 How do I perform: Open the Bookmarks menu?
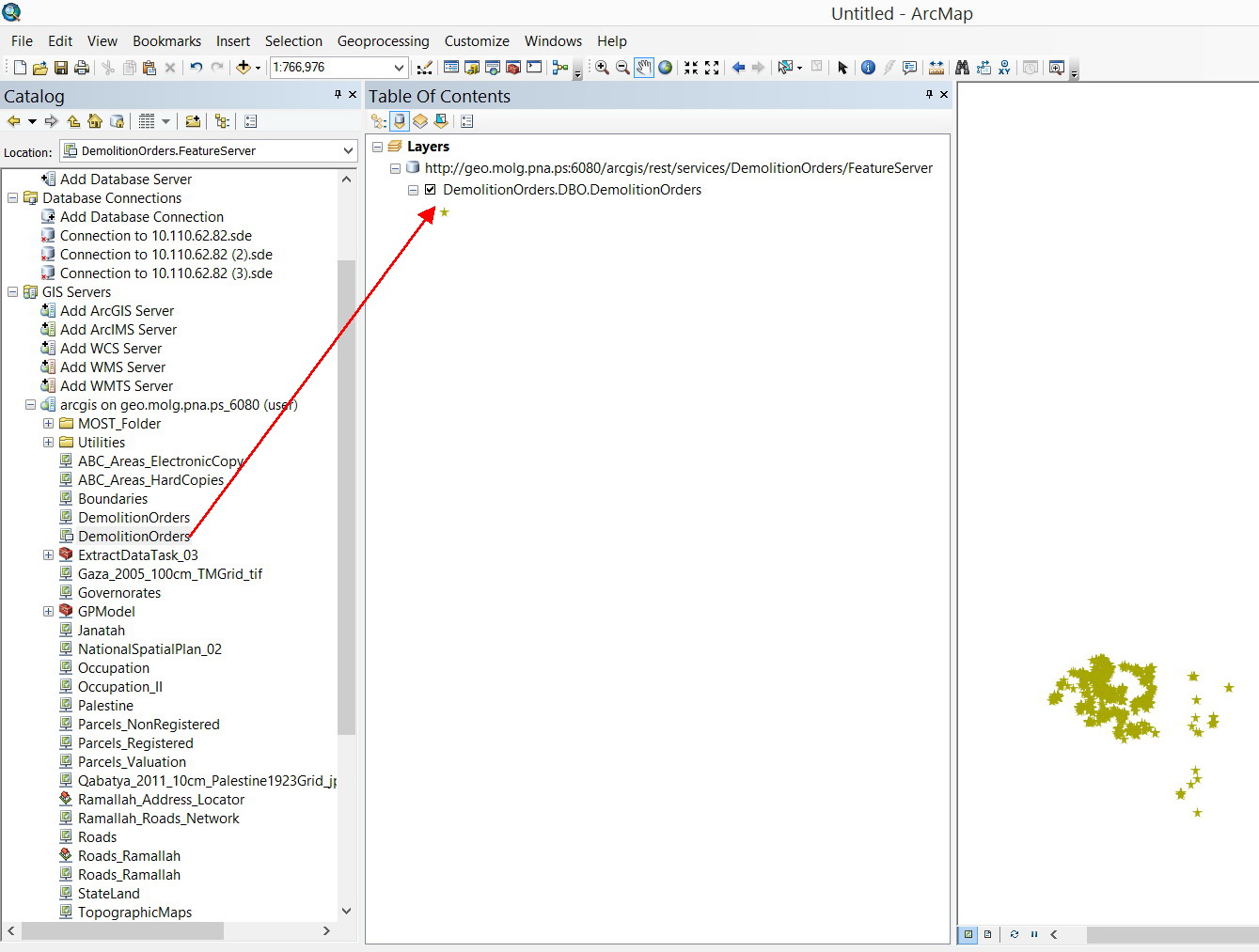[166, 41]
